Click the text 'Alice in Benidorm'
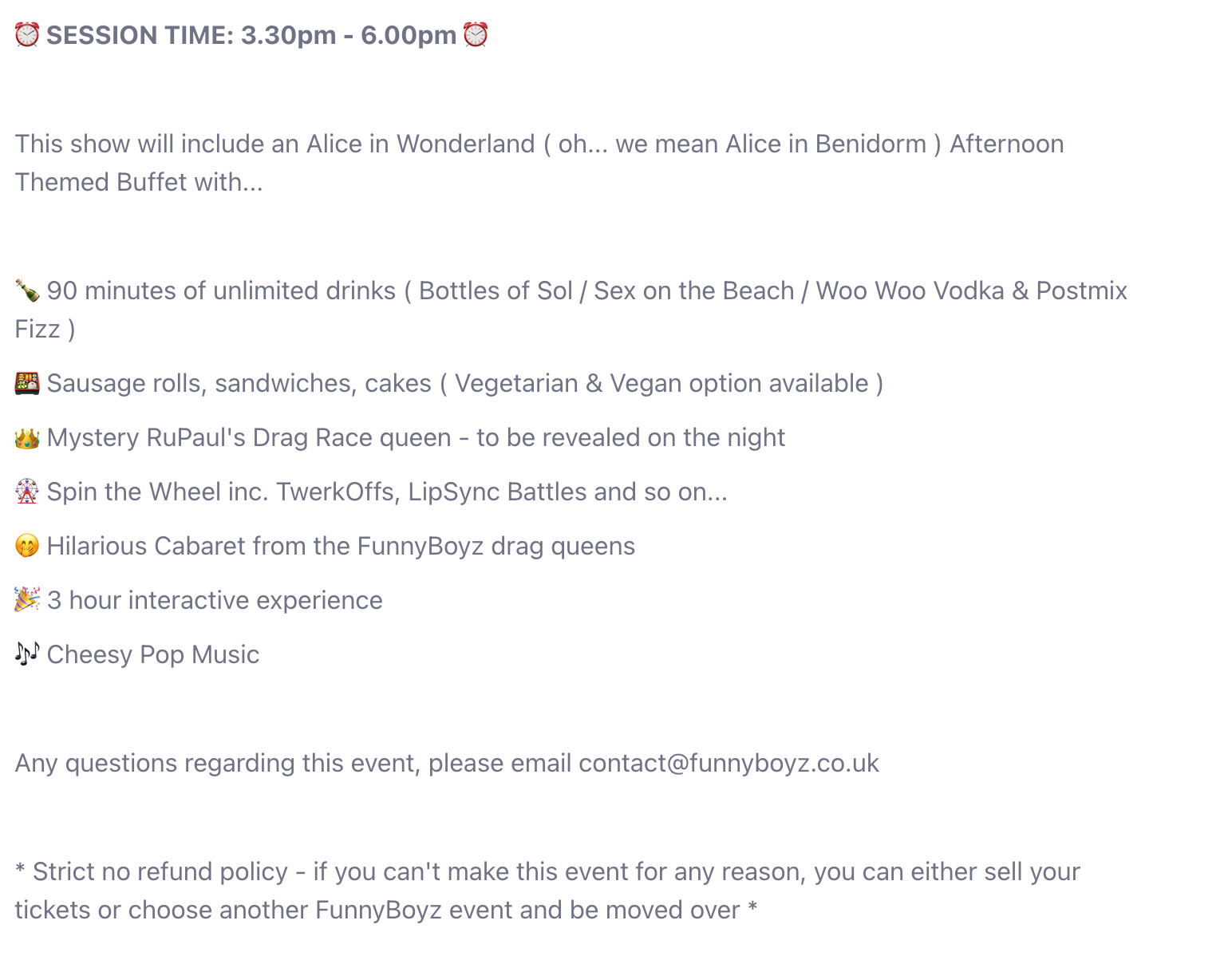The width and height of the screenshot is (1232, 956). pos(825,144)
